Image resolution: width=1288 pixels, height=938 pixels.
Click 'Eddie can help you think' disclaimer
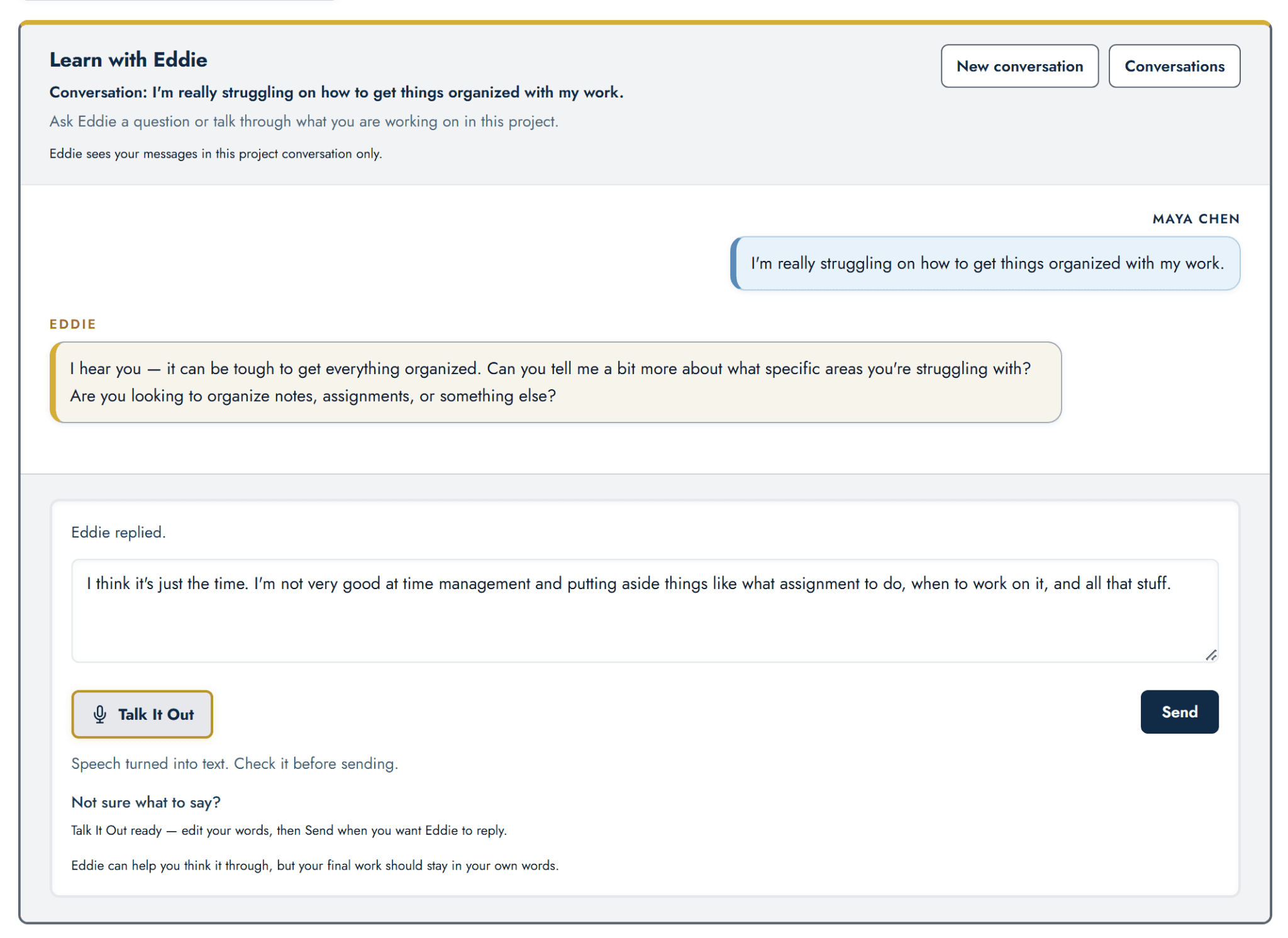coord(314,865)
